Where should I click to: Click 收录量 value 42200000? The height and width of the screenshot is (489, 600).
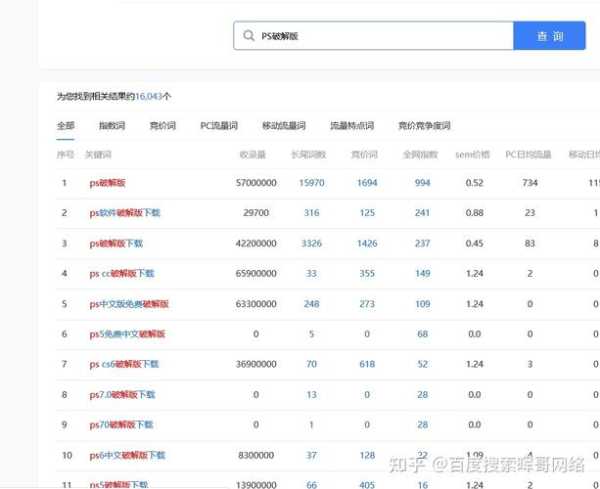point(256,243)
